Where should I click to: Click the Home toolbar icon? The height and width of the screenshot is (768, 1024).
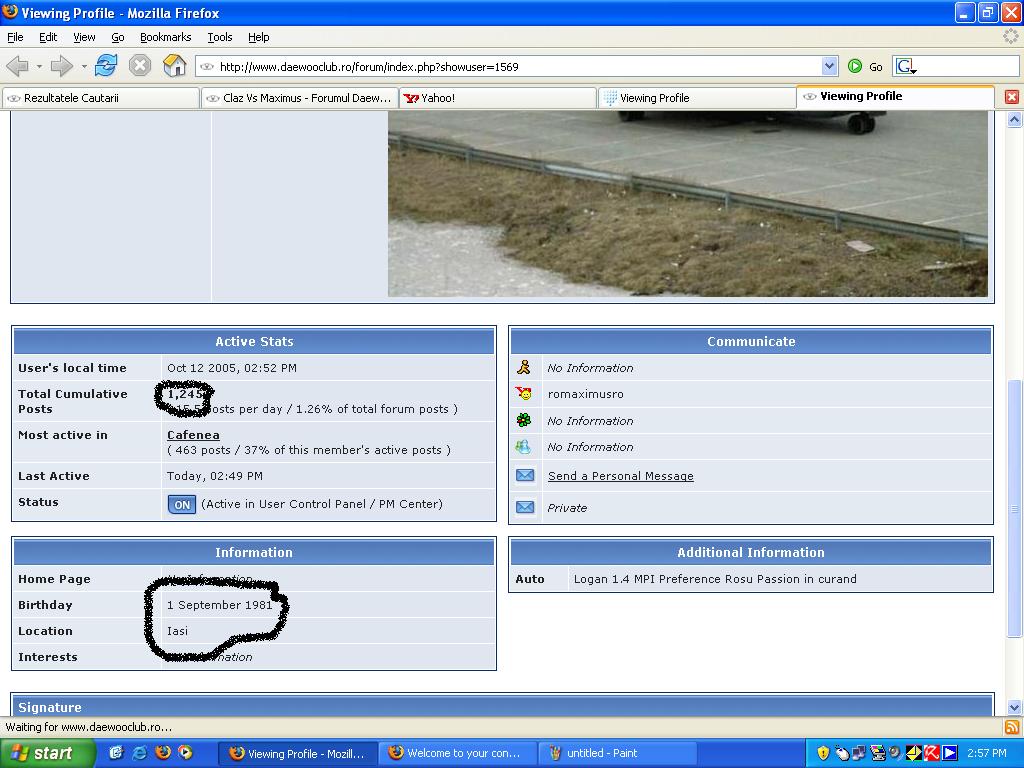point(175,66)
